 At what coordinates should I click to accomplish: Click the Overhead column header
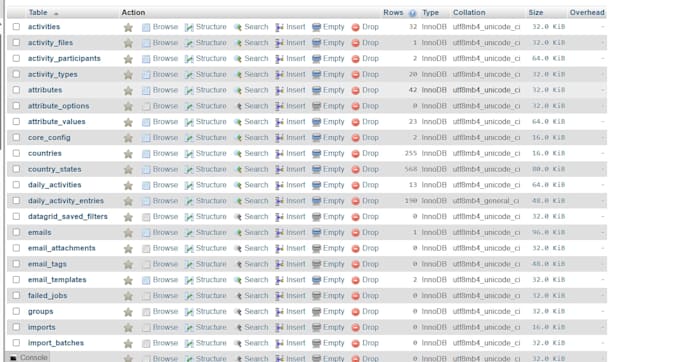click(x=587, y=13)
